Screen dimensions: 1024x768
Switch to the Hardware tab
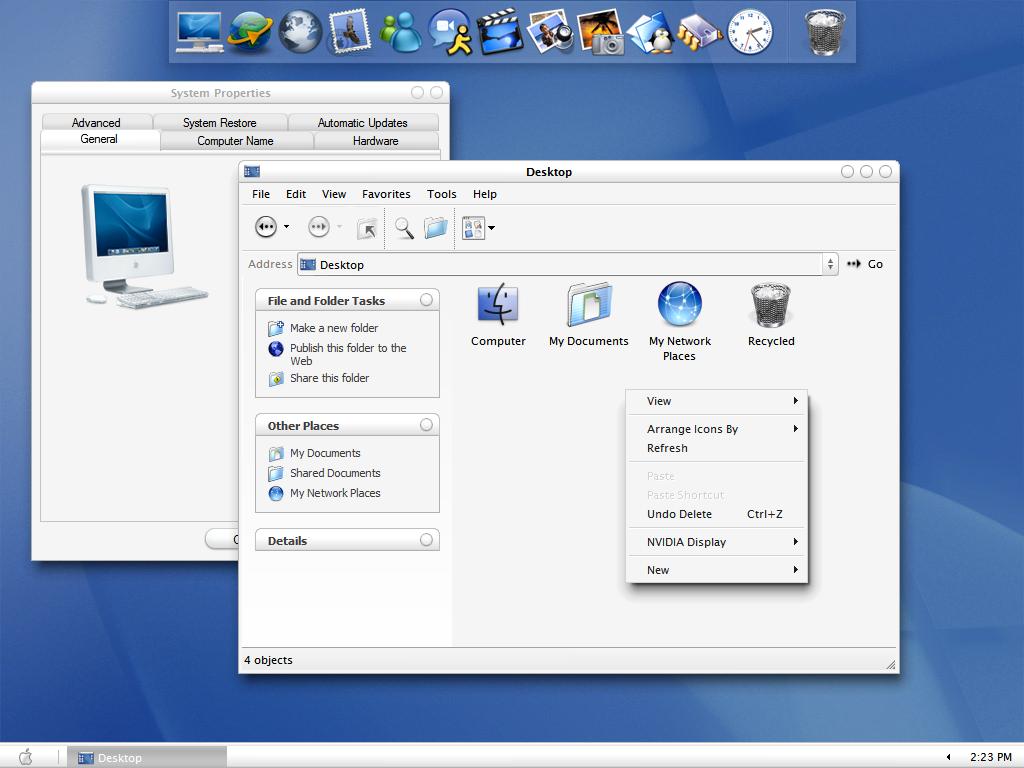tap(376, 140)
